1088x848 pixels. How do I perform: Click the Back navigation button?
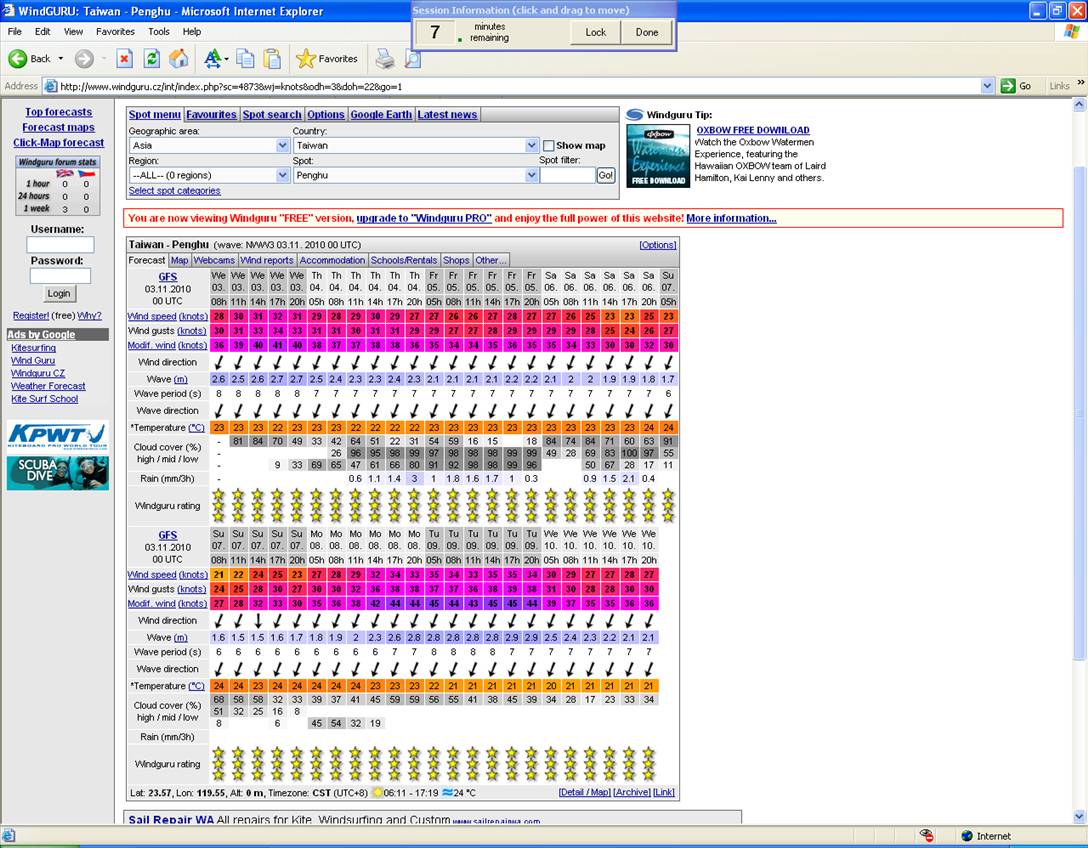30,59
